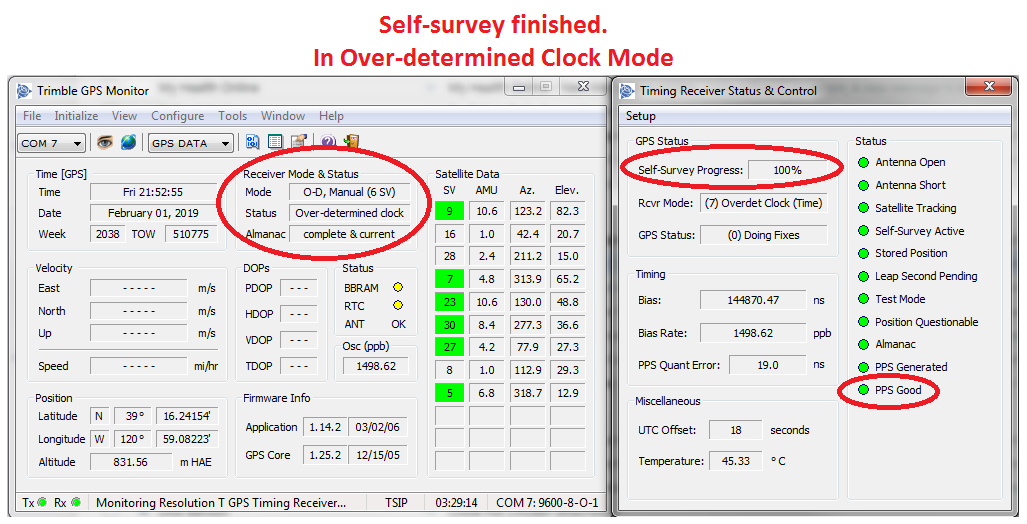Screen dimensions: 1027x524
Task: Click the GPS Status Doing Fixes field
Action: [x=764, y=235]
